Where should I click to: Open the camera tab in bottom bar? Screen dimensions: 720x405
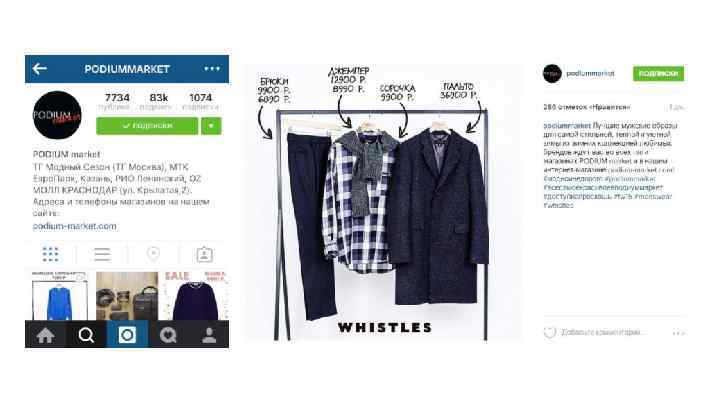127,335
